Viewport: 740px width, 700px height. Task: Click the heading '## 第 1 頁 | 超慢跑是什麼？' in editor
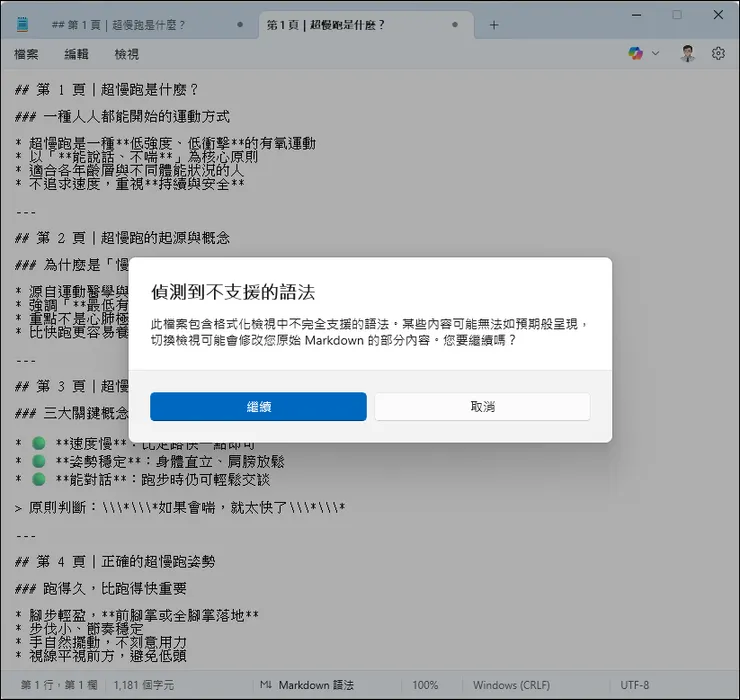107,89
